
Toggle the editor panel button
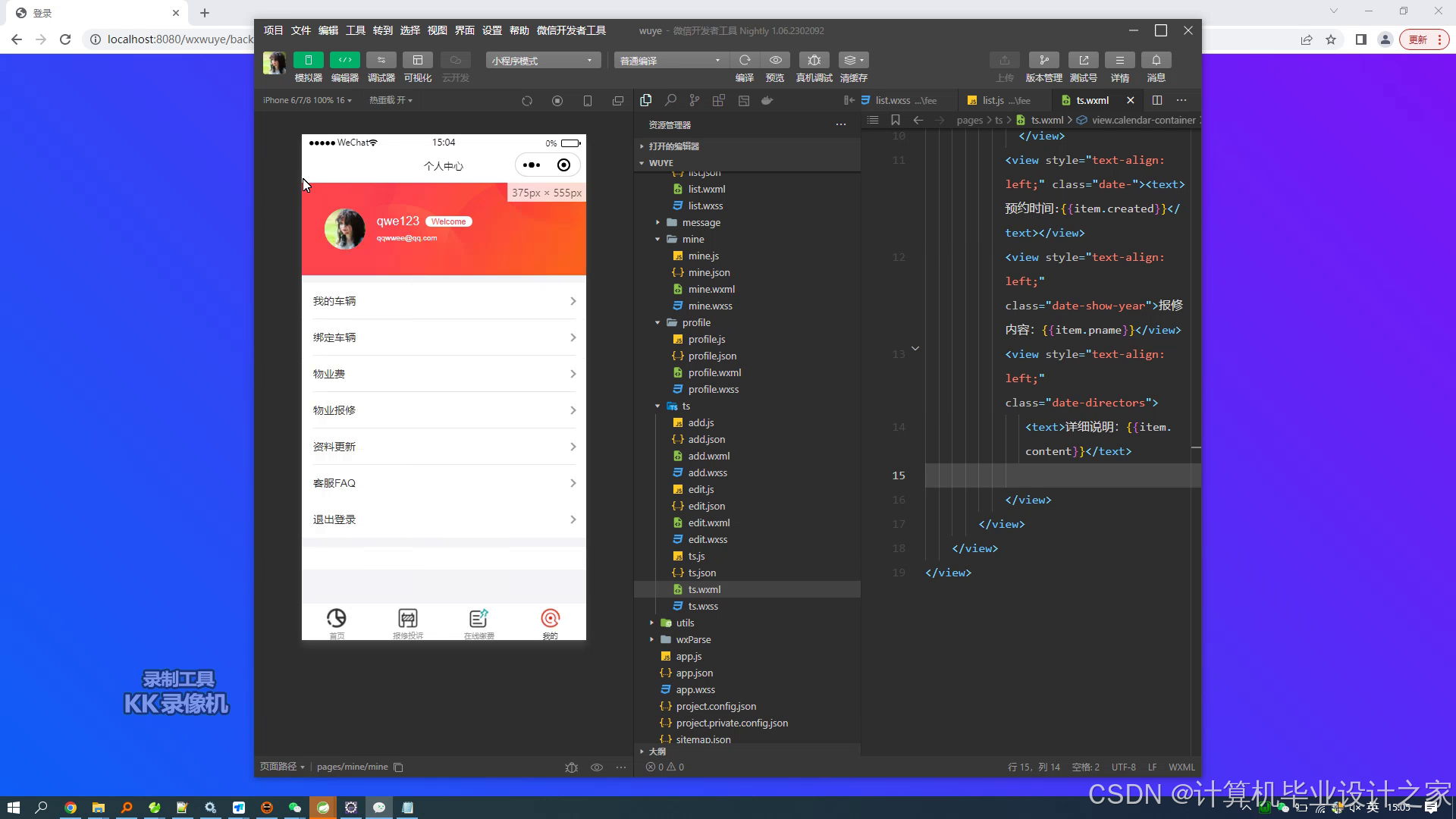click(344, 61)
